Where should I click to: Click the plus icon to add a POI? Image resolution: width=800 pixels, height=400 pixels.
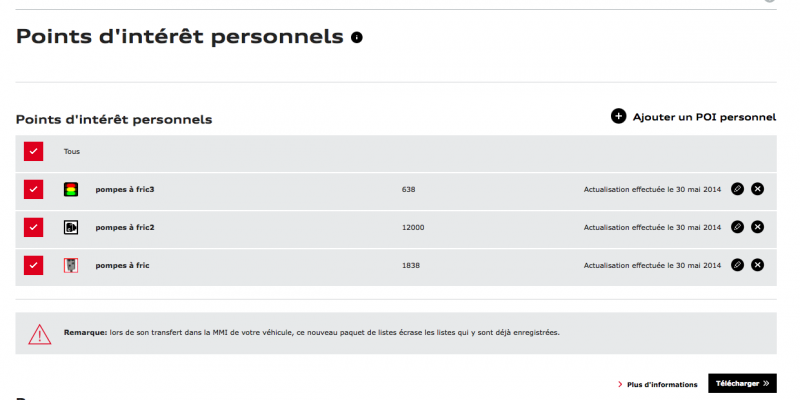tap(618, 117)
